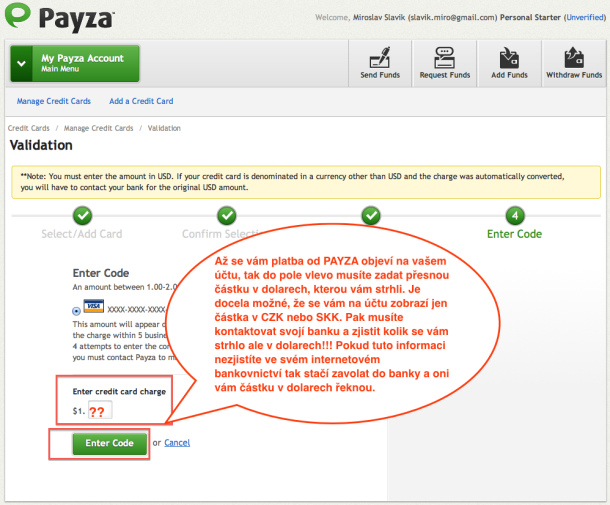Click the Select/Add Card step label
The height and width of the screenshot is (505, 610).
pyautogui.click(x=82, y=234)
